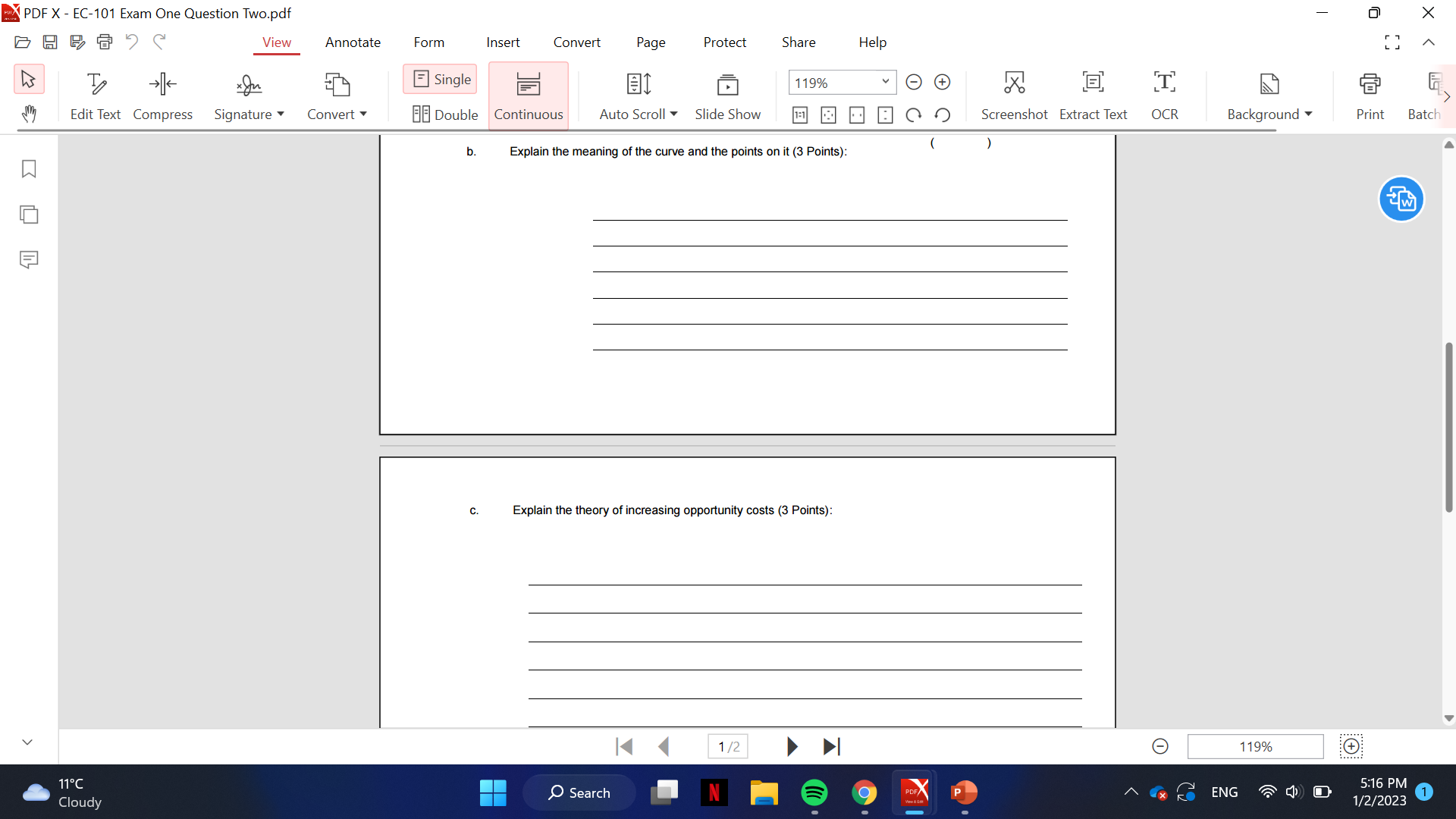This screenshot has height=819, width=1456.
Task: Go to the last page
Action: 832,746
